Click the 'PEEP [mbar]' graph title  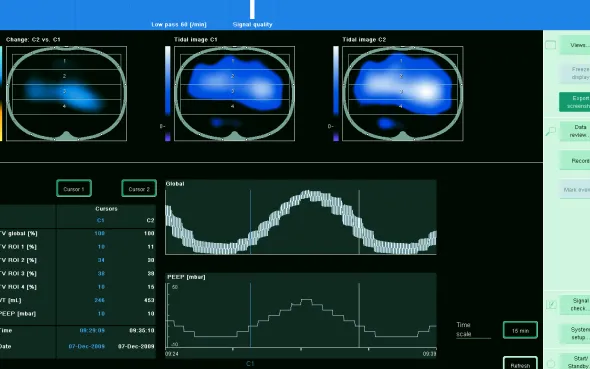tap(186, 277)
